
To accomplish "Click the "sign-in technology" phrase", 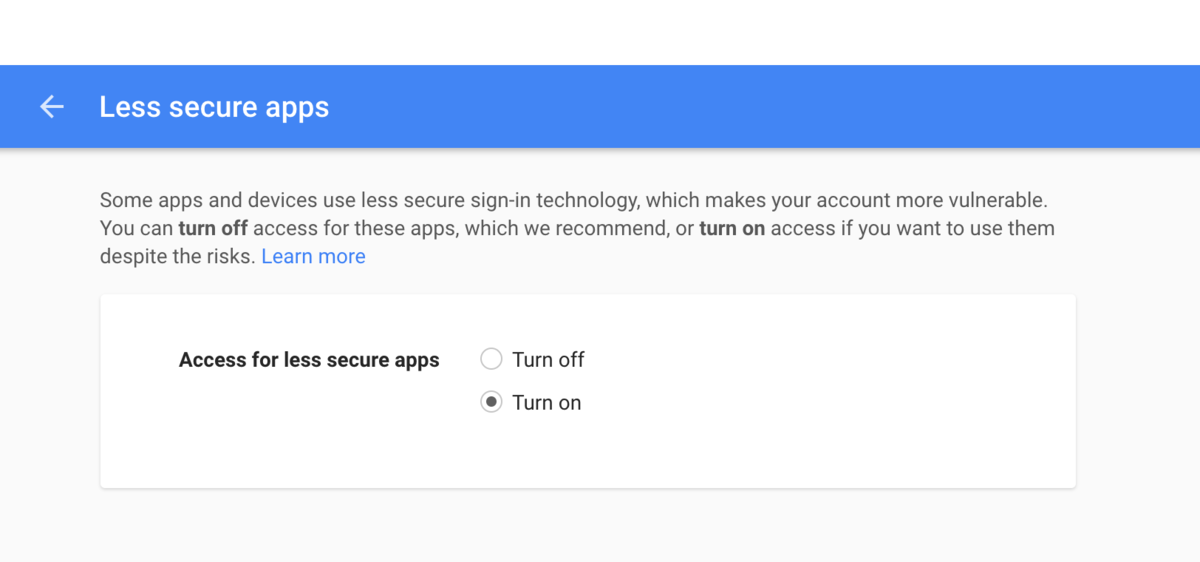I will point(545,200).
